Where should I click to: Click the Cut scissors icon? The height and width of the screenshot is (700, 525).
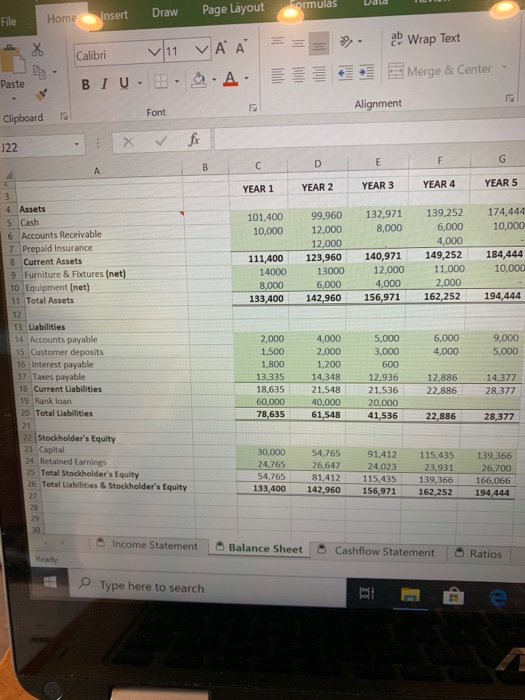(38, 49)
